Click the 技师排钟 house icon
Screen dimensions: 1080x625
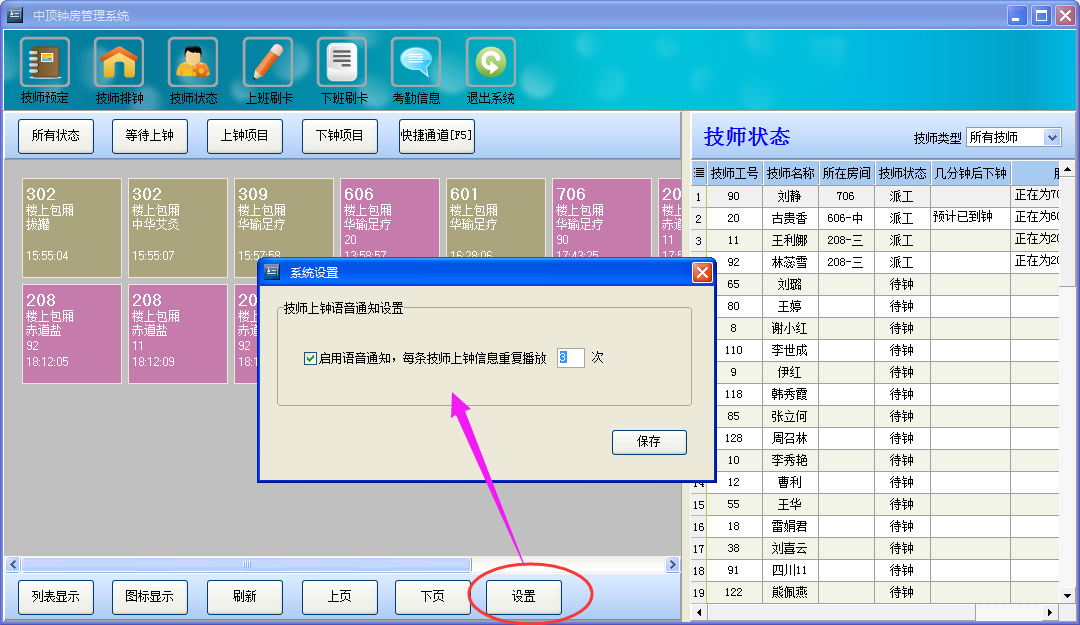pyautogui.click(x=119, y=63)
